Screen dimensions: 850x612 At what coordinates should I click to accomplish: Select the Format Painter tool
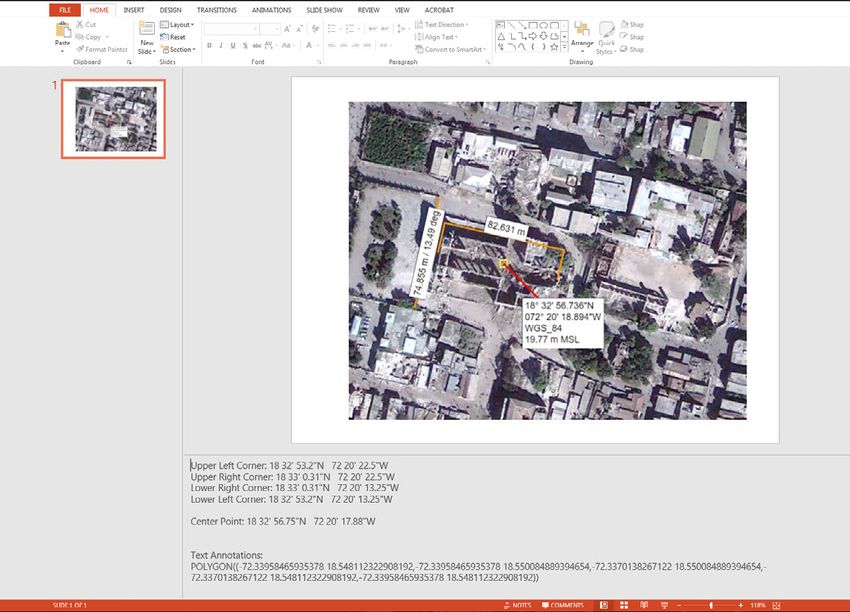(101, 49)
